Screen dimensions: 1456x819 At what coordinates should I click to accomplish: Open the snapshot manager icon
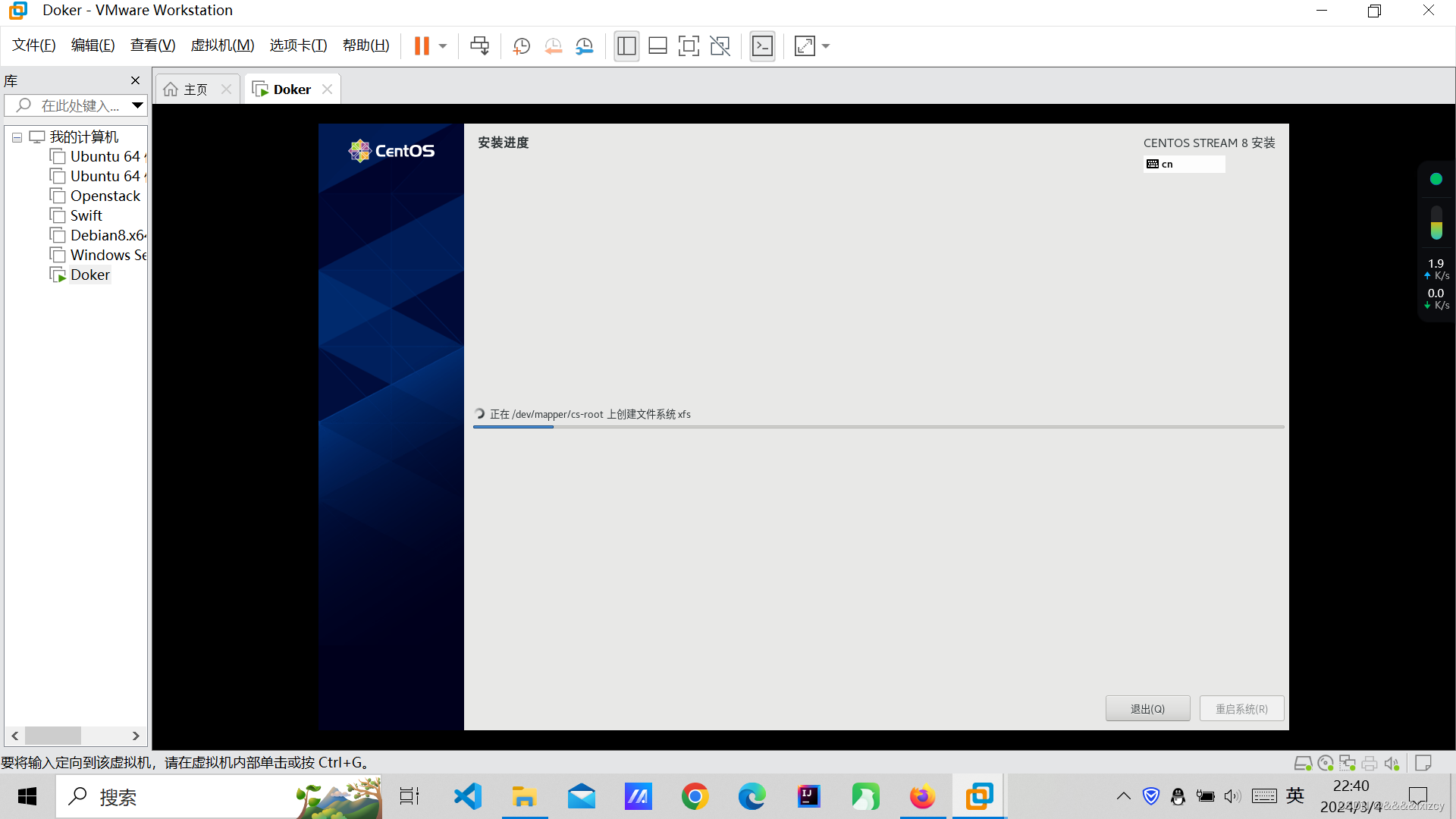(x=585, y=46)
